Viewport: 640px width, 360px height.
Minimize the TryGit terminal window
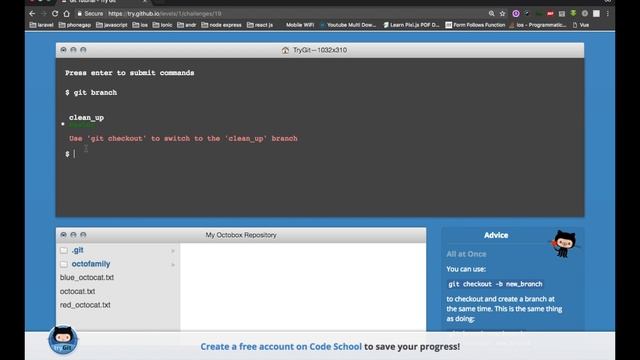point(73,50)
